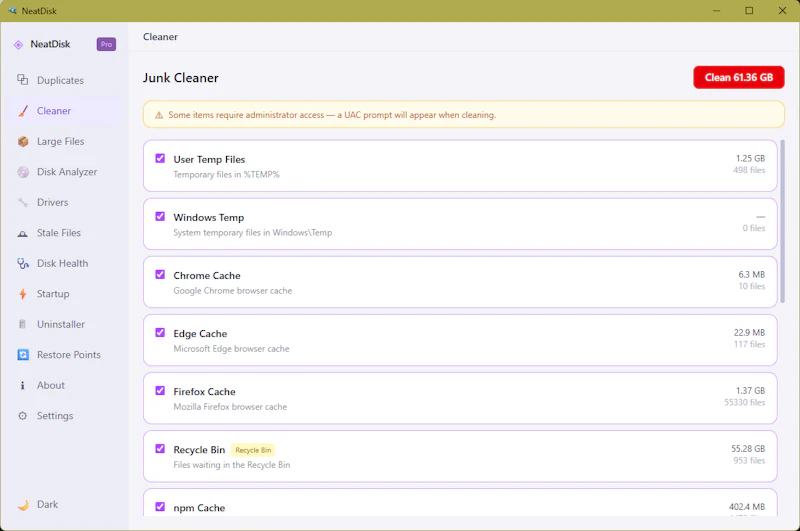Click the administrator access warning banner

463,115
